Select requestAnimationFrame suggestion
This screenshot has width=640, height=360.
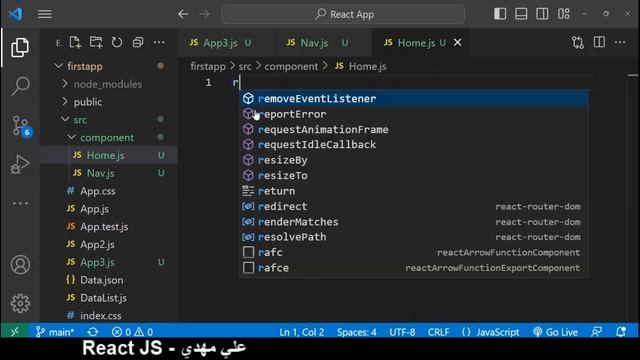point(414,129)
